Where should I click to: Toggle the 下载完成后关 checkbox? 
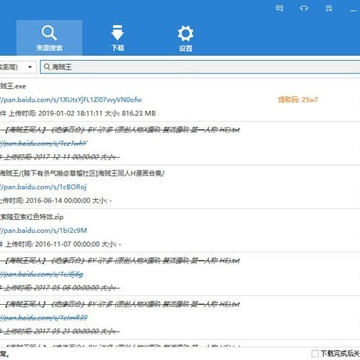click(x=315, y=353)
